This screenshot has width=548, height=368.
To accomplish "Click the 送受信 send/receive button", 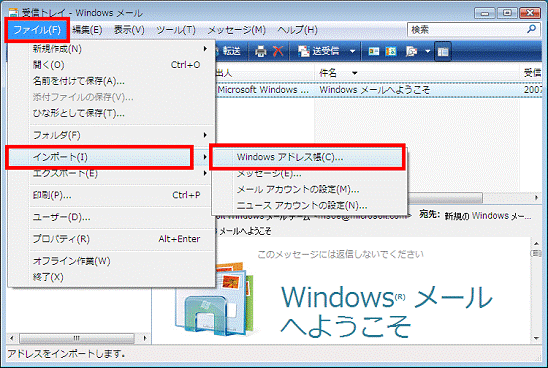I will click(x=318, y=51).
